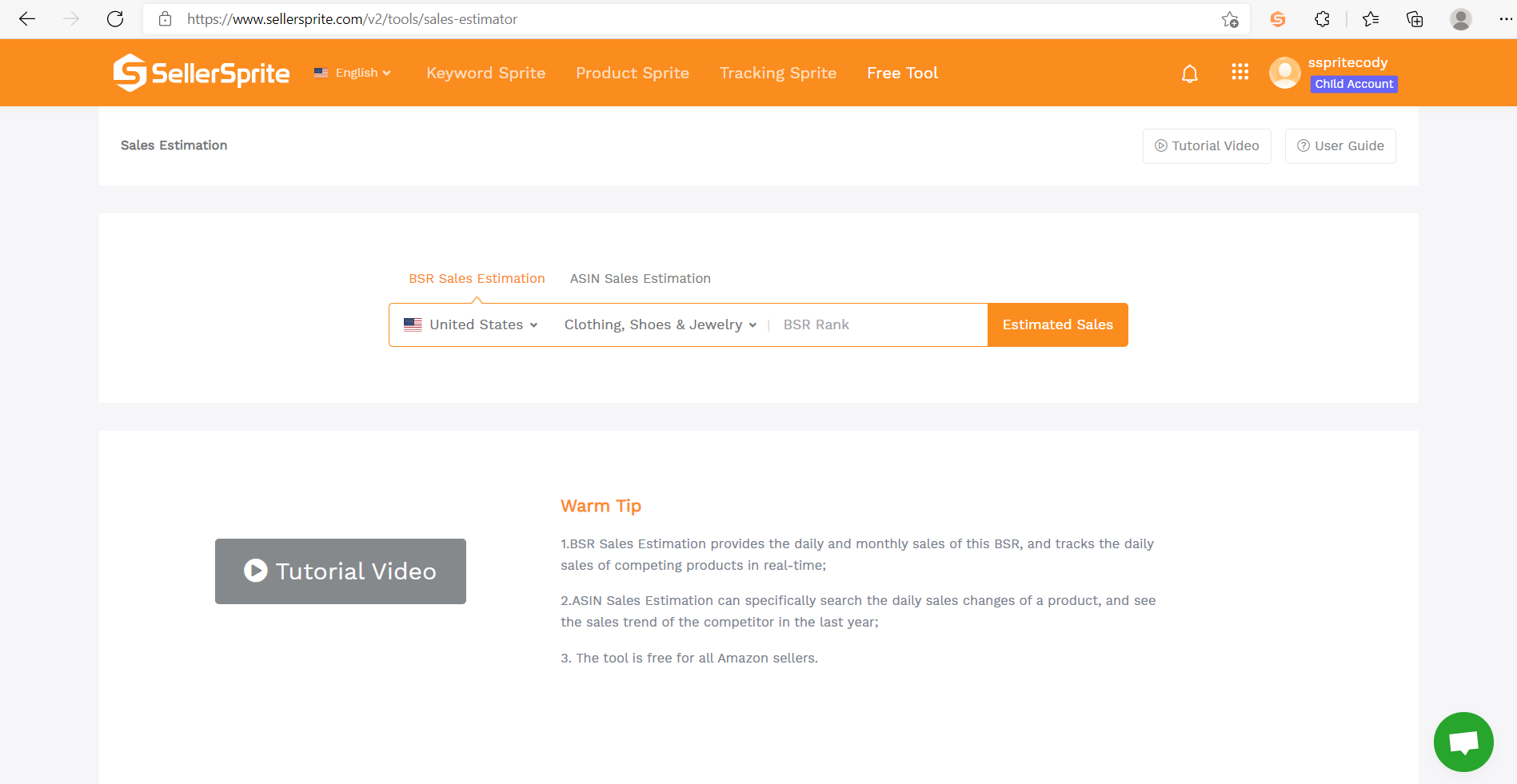
Task: Open the apps grid menu
Action: click(1240, 73)
